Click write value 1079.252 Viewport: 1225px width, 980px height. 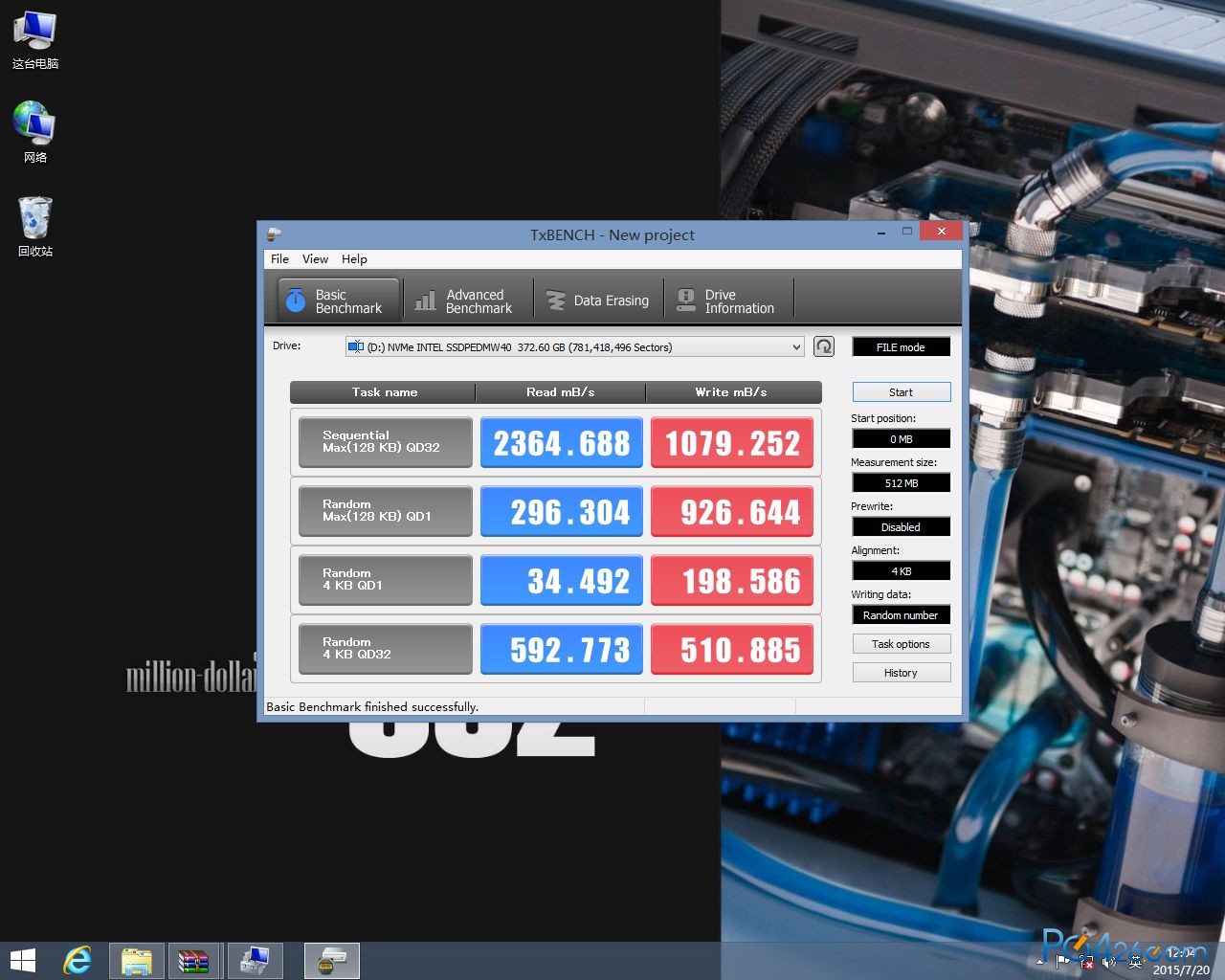click(732, 441)
